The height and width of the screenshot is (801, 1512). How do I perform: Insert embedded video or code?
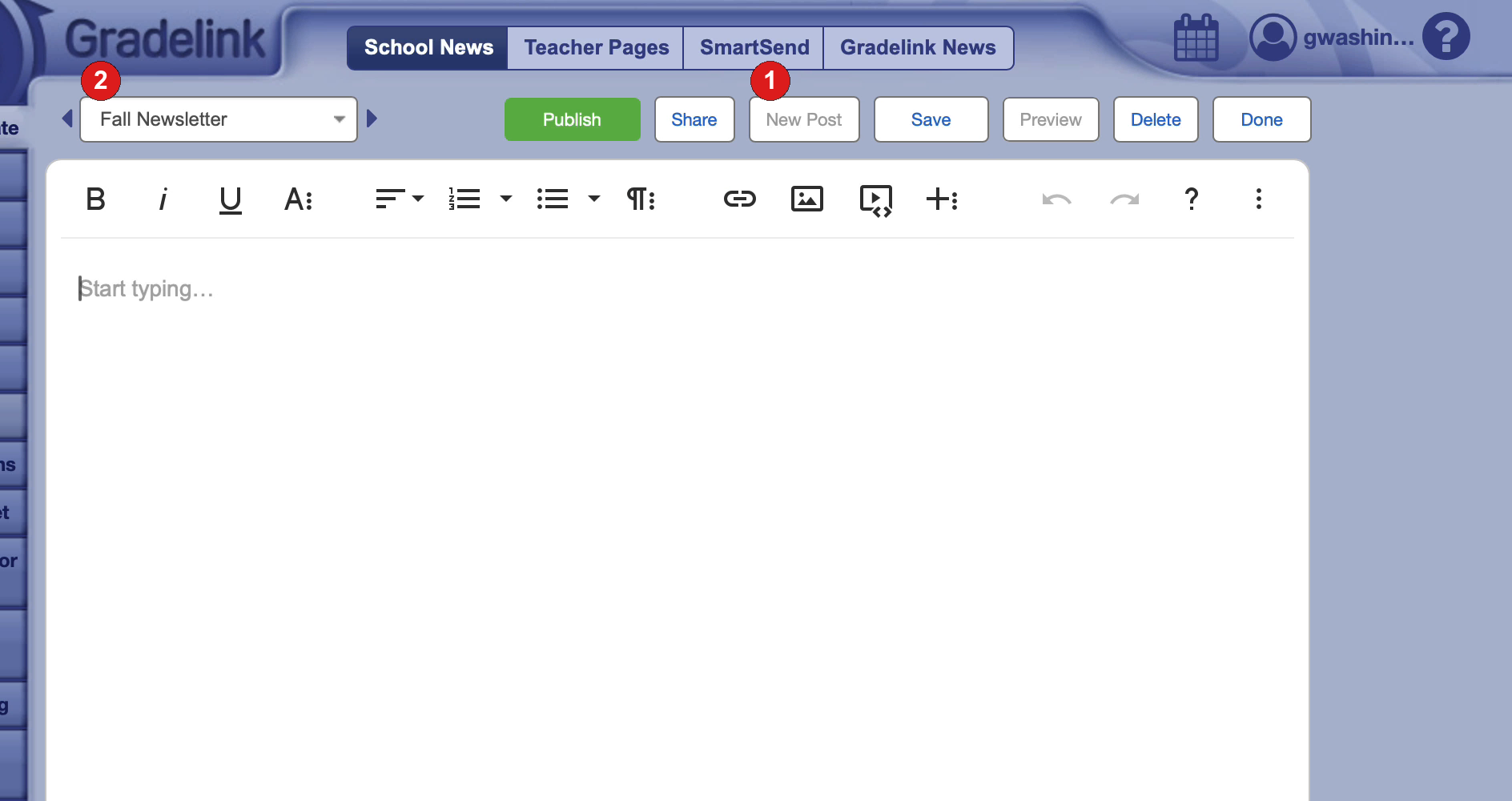(876, 200)
